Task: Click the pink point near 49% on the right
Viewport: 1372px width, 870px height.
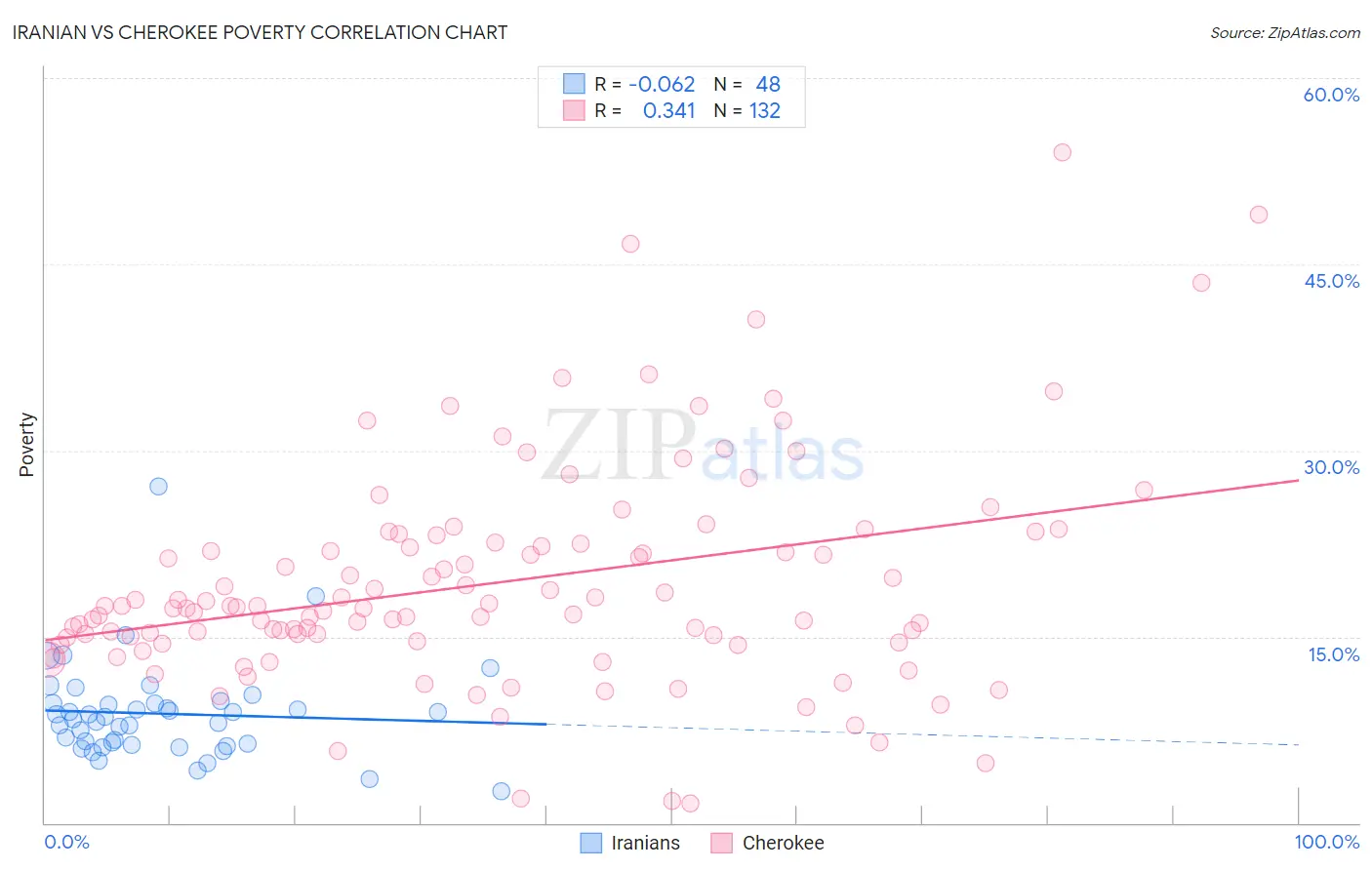Action: (x=1258, y=215)
